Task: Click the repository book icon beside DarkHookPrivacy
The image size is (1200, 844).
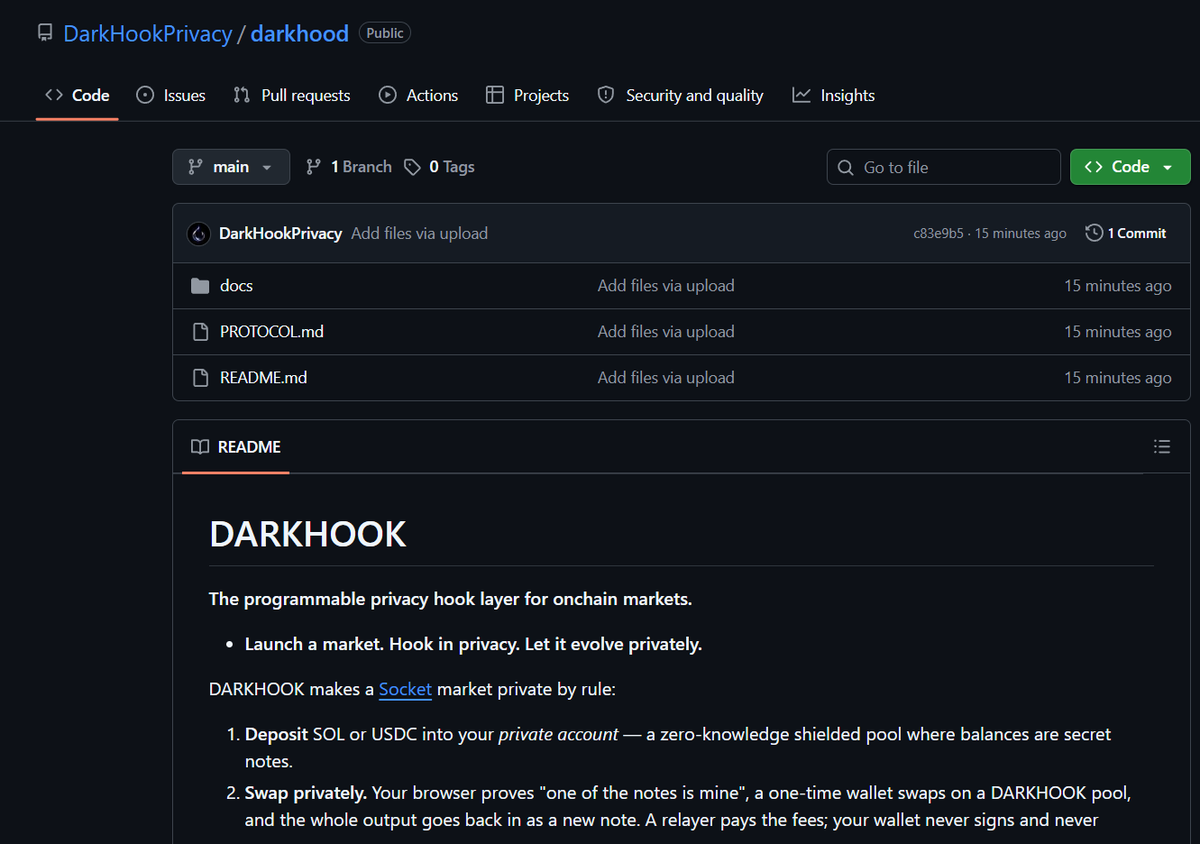Action: pos(45,33)
